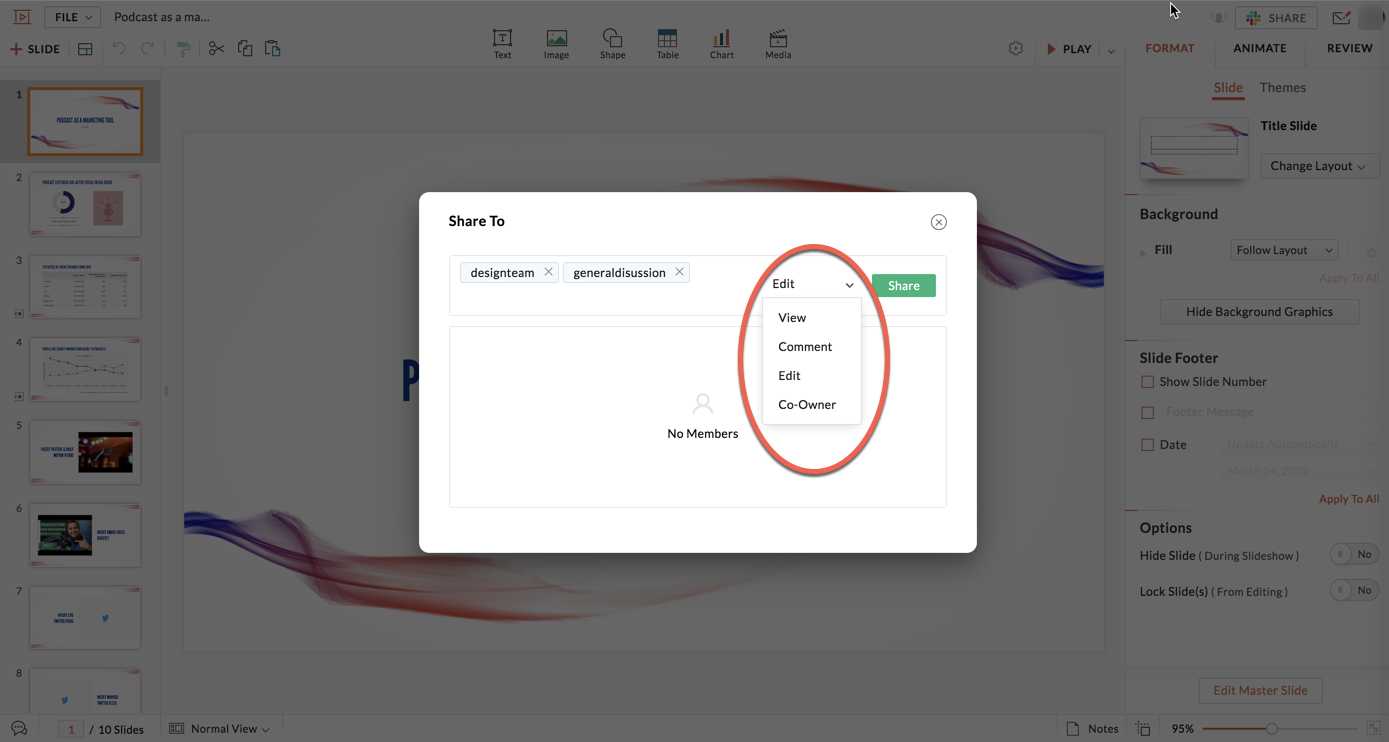Viewport: 1389px width, 742px height.
Task: Open the Follow Layout fill dropdown
Action: tap(1284, 250)
